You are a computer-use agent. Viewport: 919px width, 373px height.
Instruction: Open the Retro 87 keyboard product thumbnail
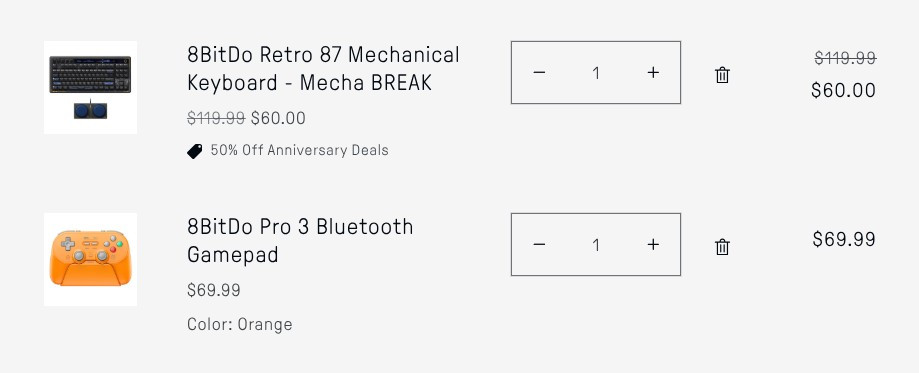(90, 87)
